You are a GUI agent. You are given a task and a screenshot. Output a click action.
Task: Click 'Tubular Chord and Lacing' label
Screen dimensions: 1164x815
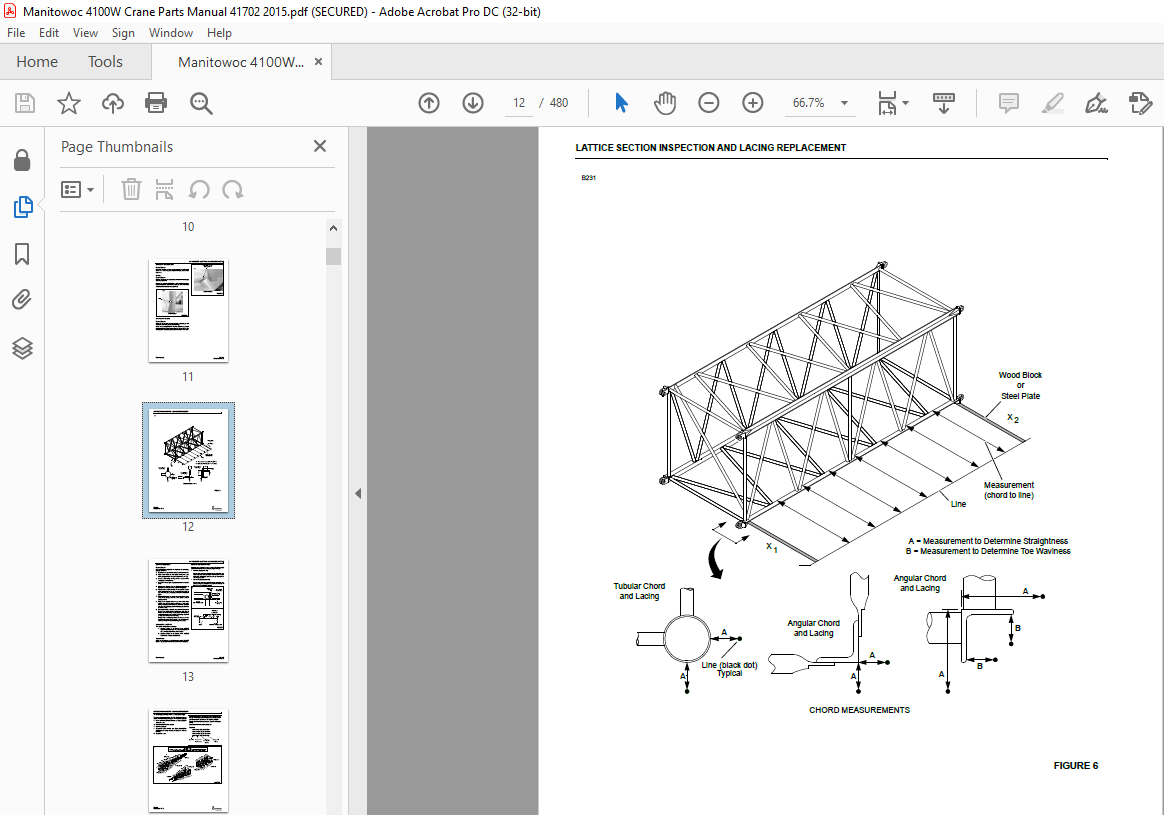tap(639, 591)
